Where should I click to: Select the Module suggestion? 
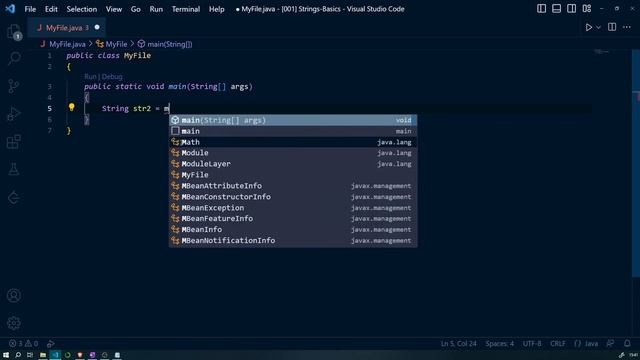tap(293, 153)
